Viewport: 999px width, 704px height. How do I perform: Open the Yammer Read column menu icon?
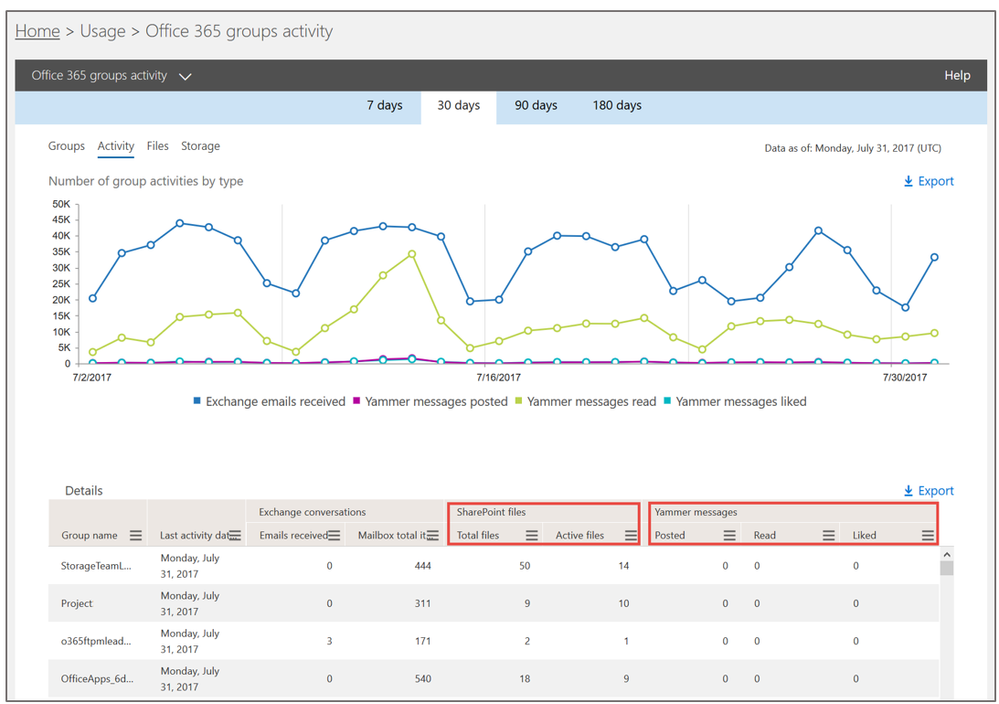pos(829,535)
